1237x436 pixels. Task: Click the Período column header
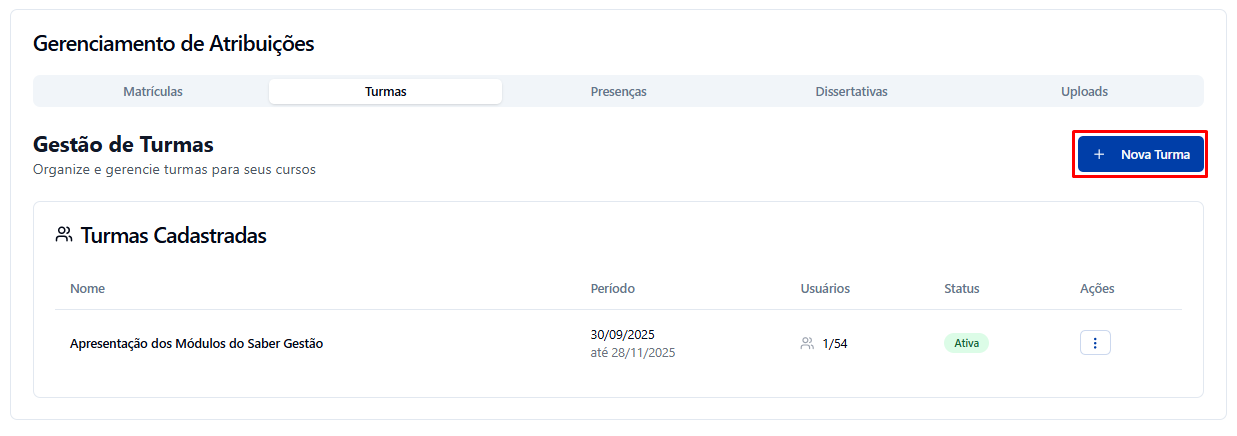point(612,288)
